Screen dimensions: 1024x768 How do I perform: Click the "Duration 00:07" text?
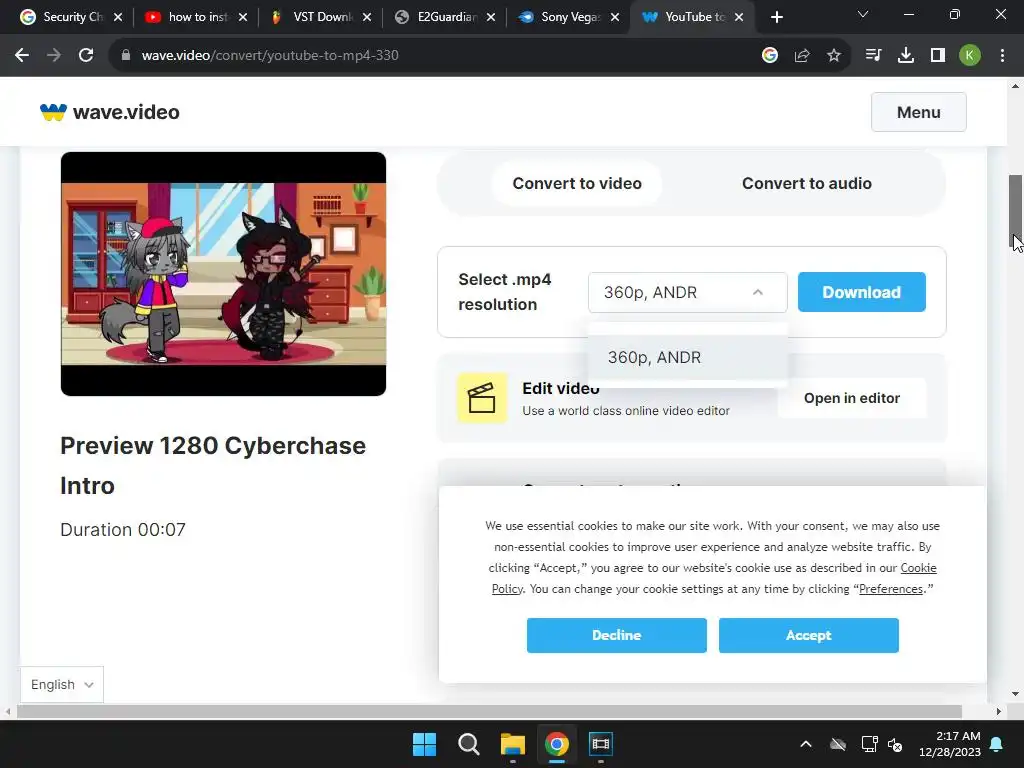click(x=123, y=530)
